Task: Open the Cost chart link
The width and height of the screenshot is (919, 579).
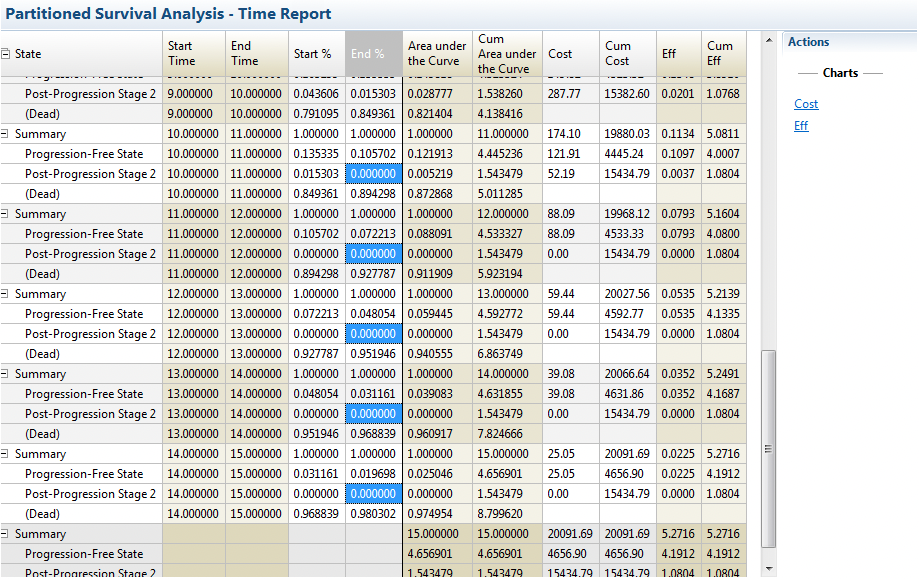Action: coord(806,104)
